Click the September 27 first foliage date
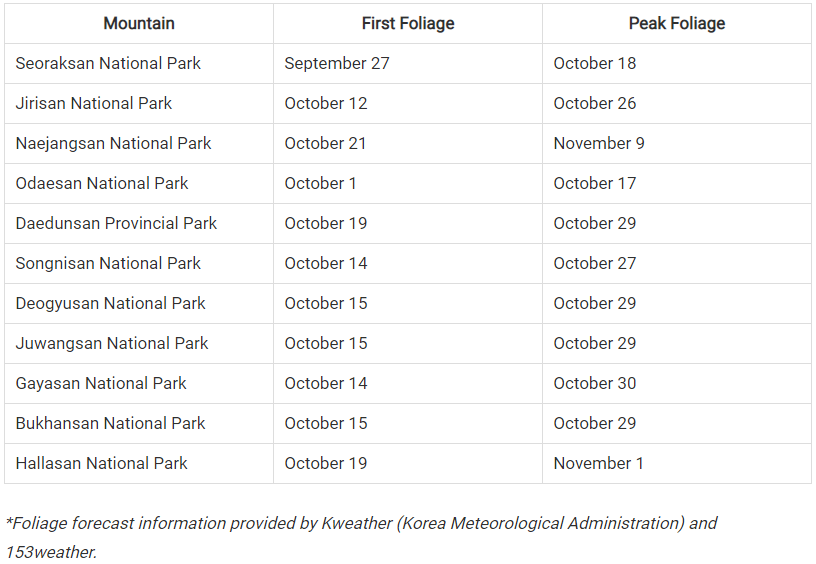Image resolution: width=816 pixels, height=564 pixels. (x=337, y=63)
